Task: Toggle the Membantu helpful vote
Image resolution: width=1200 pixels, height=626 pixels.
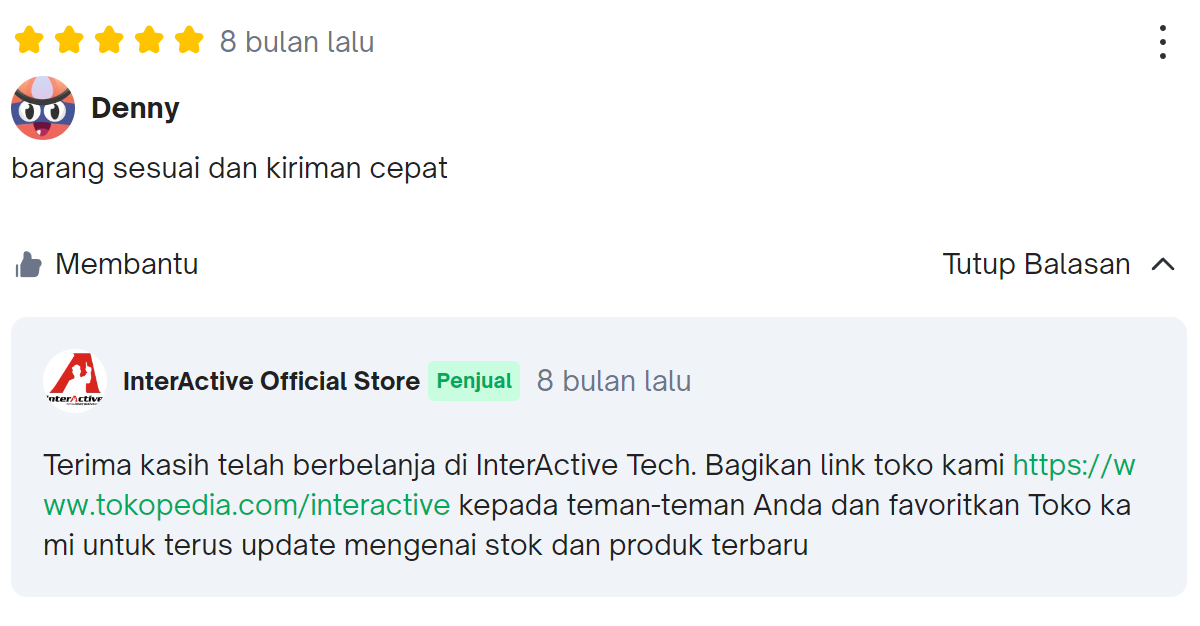Action: (x=128, y=263)
